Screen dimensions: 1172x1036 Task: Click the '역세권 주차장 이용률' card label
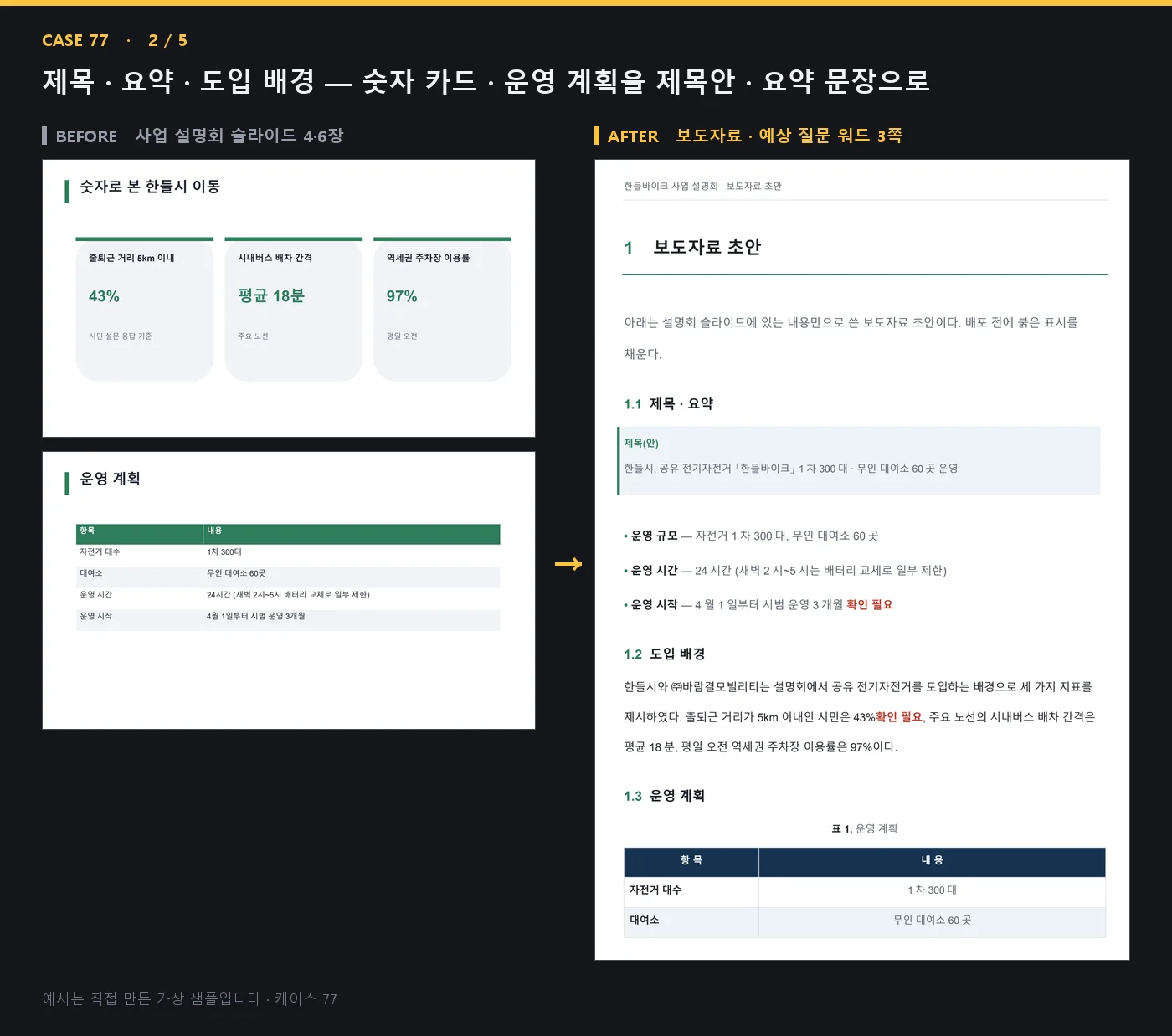coord(428,258)
